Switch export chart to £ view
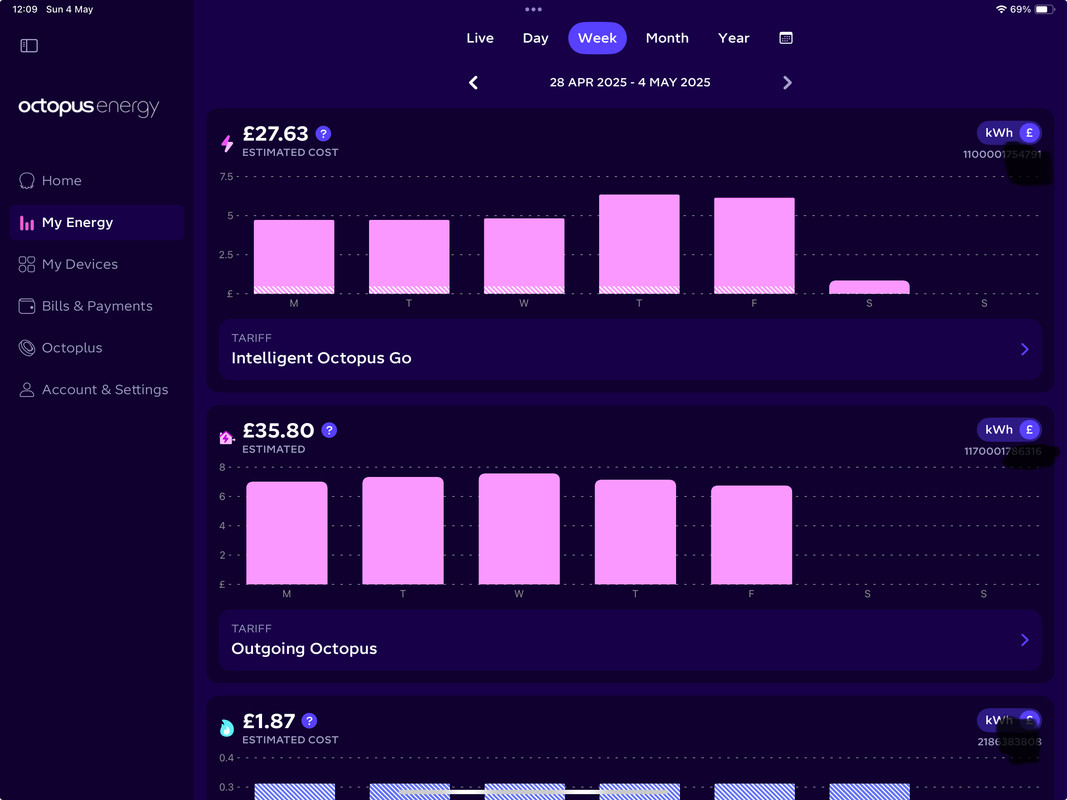Image resolution: width=1067 pixels, height=800 pixels. click(x=1029, y=429)
